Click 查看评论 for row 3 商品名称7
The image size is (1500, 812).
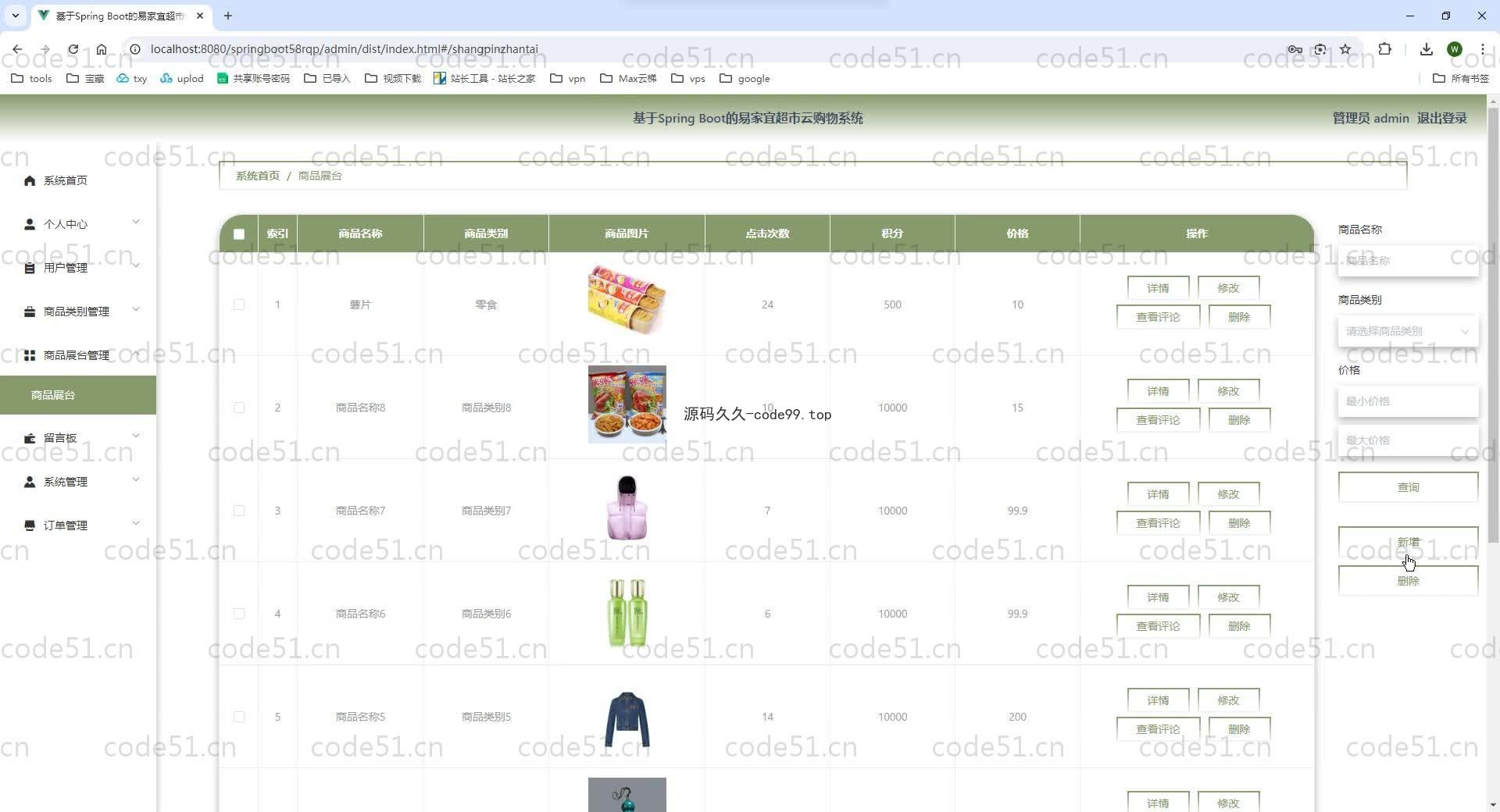[x=1158, y=523]
